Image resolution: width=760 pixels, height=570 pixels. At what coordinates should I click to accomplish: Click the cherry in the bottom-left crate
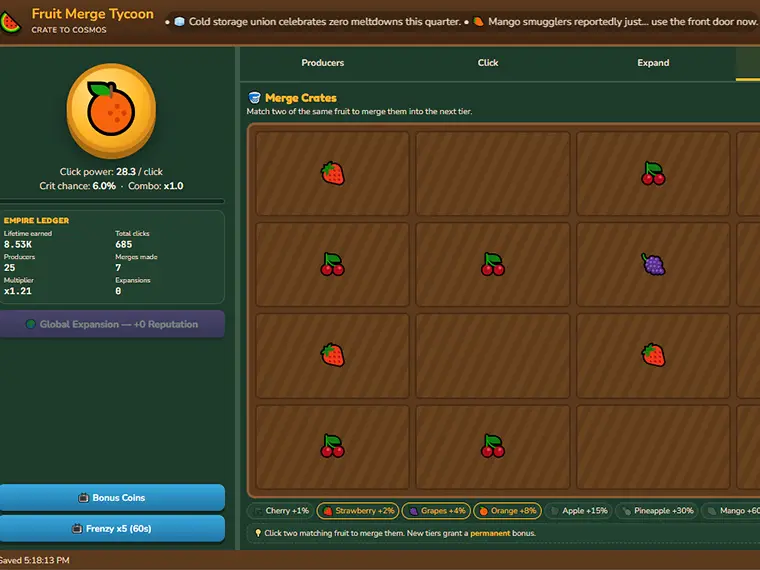(x=332, y=447)
